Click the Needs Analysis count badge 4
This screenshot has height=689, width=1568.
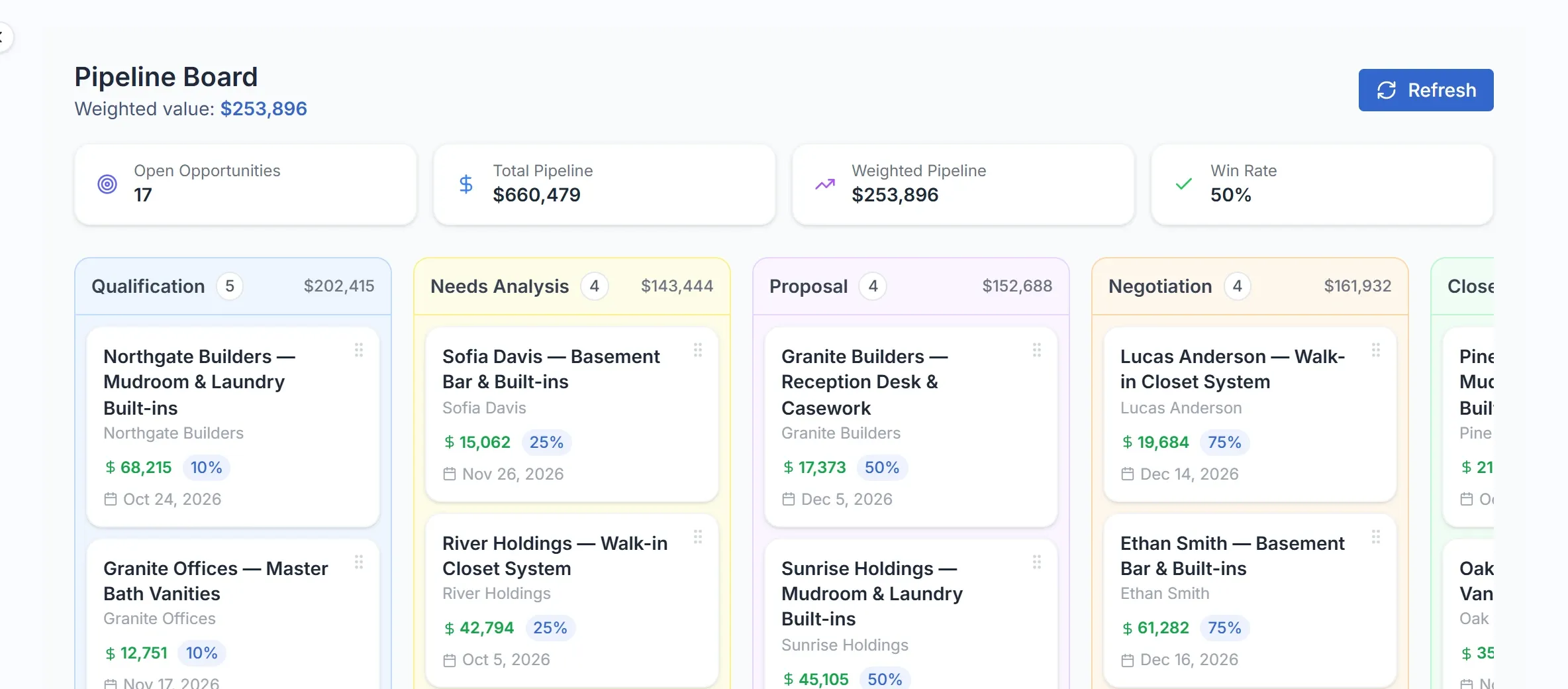pyautogui.click(x=595, y=286)
